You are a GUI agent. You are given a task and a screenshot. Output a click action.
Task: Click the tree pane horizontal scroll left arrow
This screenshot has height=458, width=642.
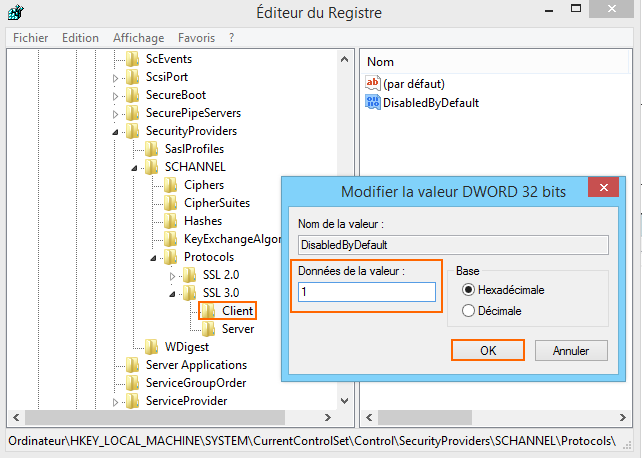[16, 417]
